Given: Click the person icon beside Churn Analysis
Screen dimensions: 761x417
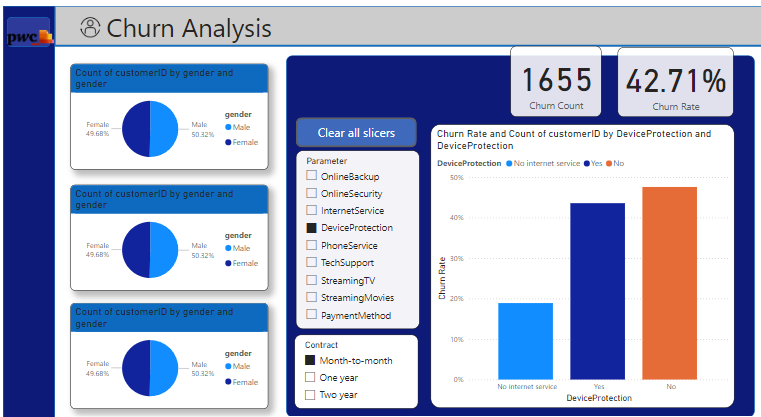Looking at the screenshot, I should pos(91,28).
